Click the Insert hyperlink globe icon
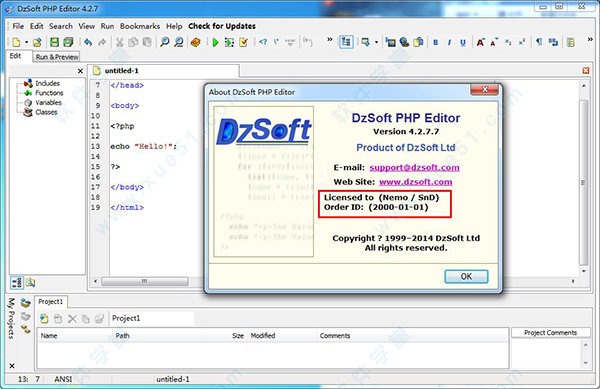 coord(404,42)
